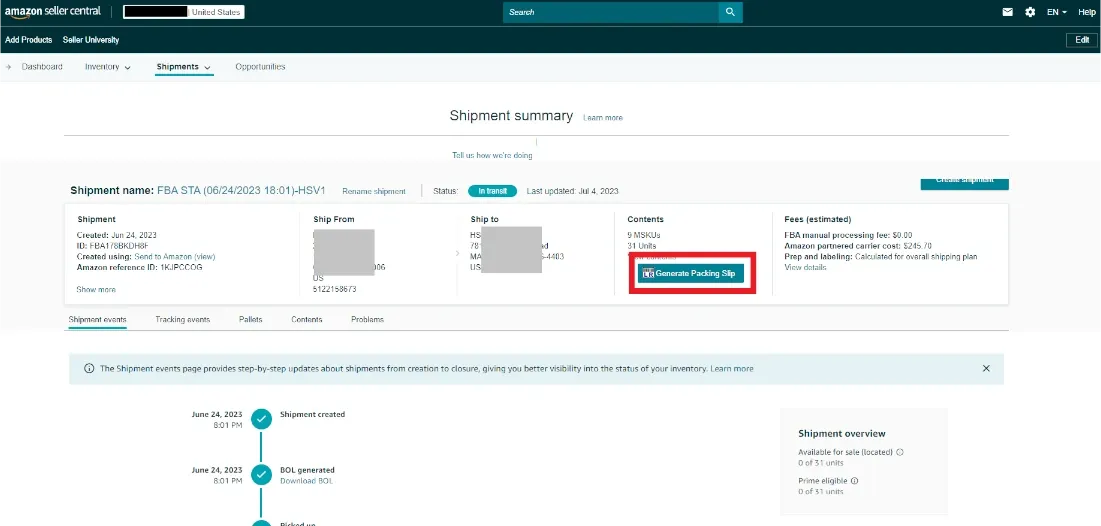Click the 9 MSKUs text under Contents
The image size is (1101, 526).
tap(644, 235)
